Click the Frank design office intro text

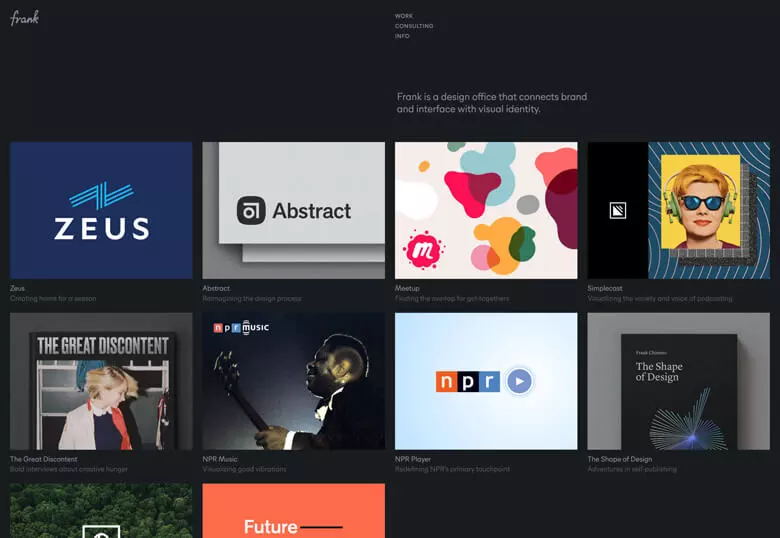click(492, 103)
